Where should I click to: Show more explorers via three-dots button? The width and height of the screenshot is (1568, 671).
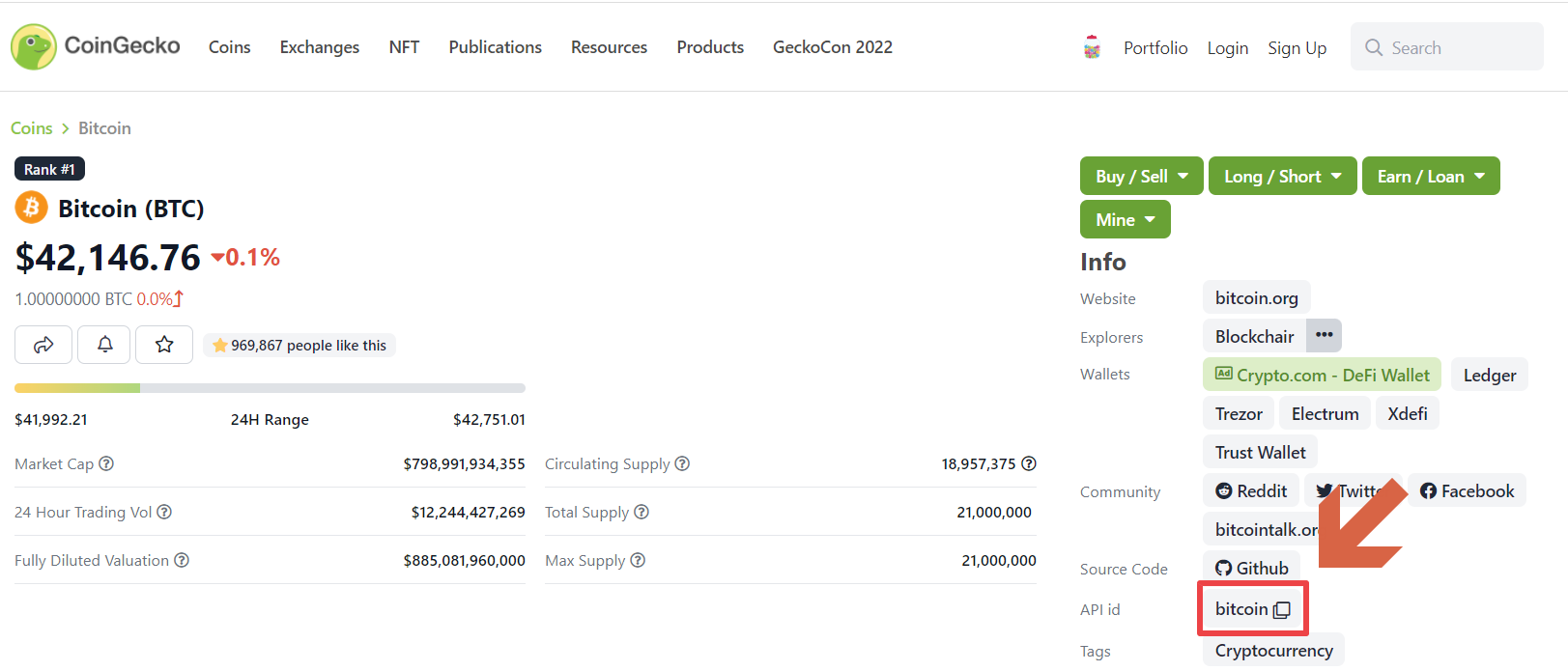coord(1324,335)
